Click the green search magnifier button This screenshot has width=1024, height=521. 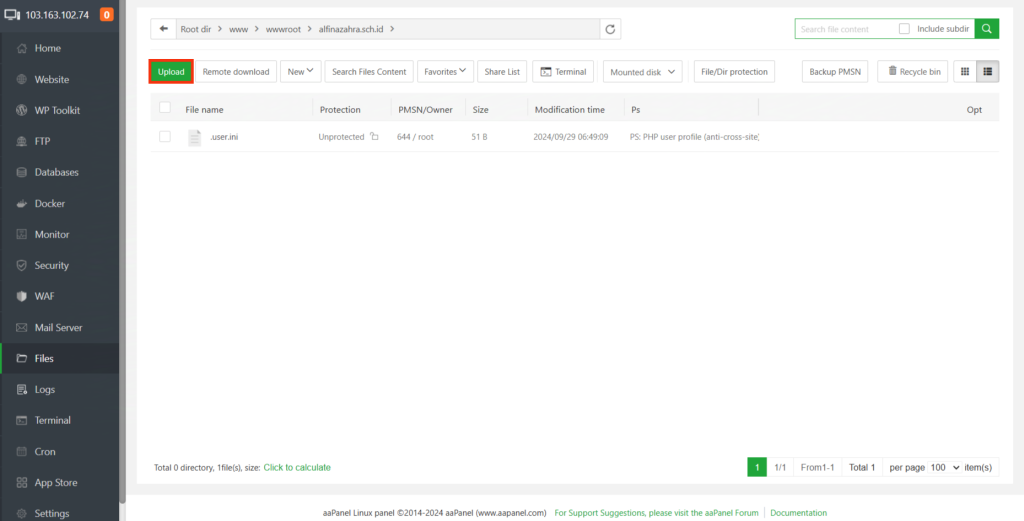[x=986, y=29]
